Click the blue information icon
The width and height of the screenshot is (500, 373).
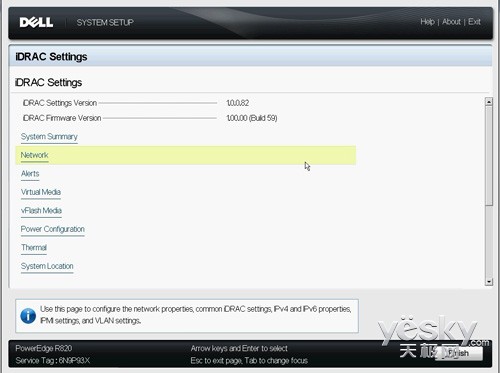(28, 315)
